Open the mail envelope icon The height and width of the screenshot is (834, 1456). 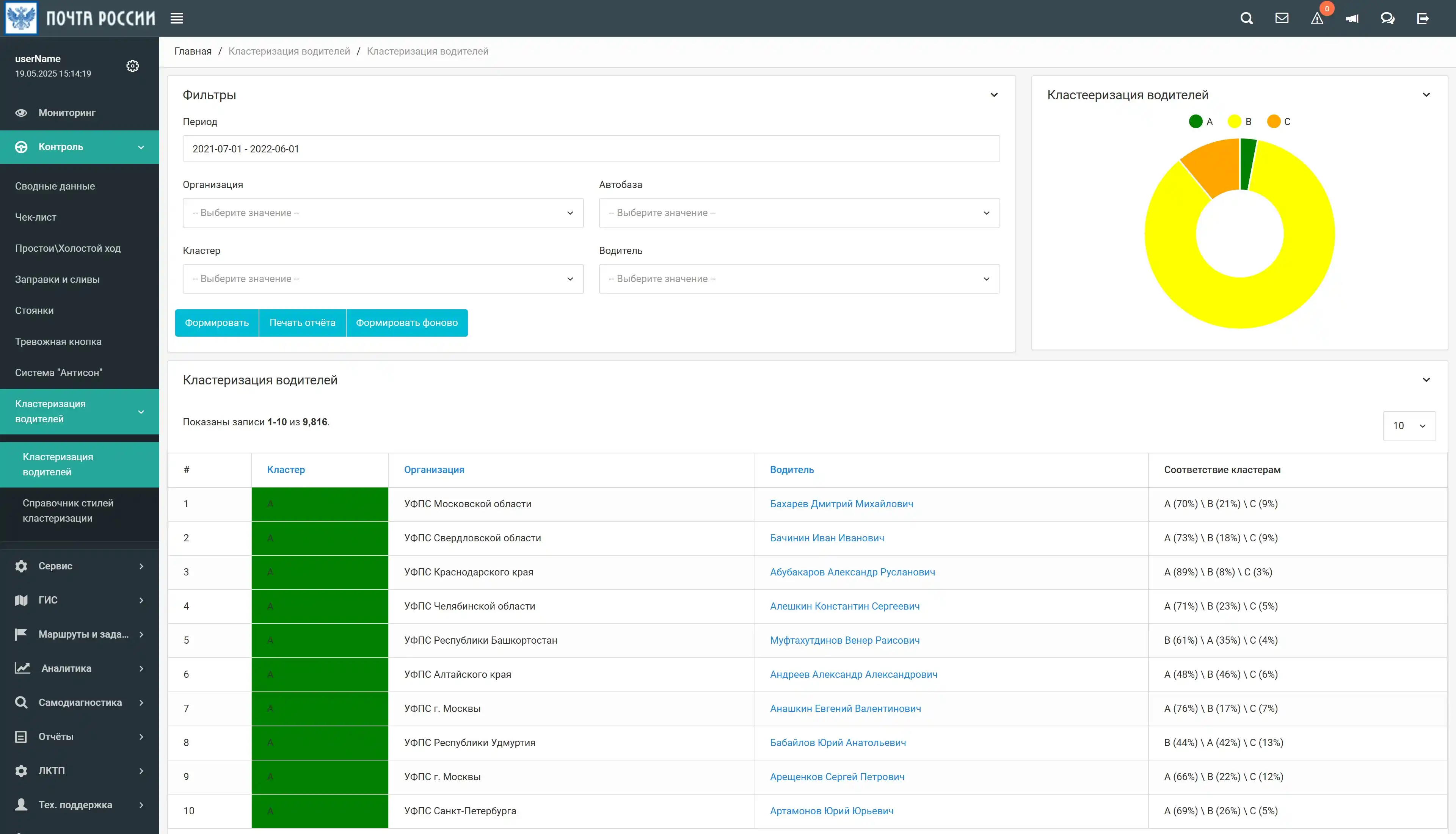(x=1282, y=18)
